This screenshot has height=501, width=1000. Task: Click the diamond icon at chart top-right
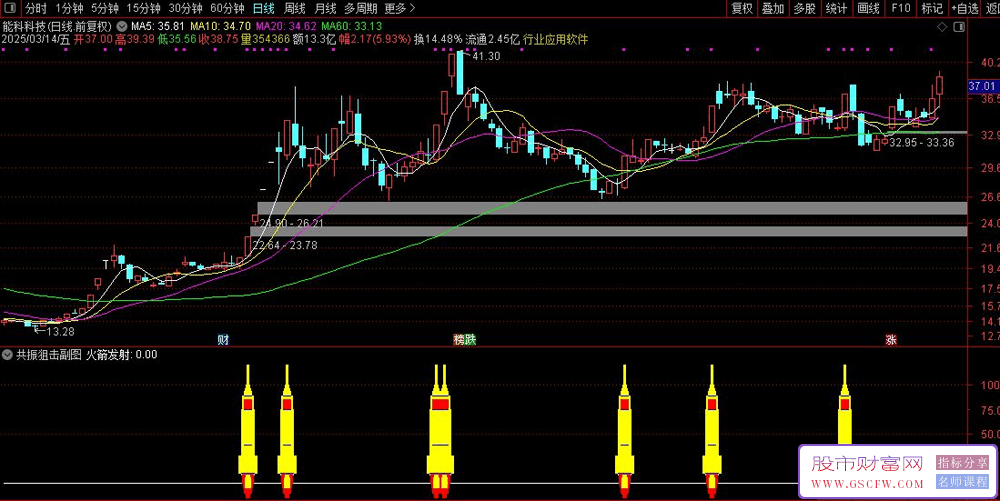coord(942,27)
